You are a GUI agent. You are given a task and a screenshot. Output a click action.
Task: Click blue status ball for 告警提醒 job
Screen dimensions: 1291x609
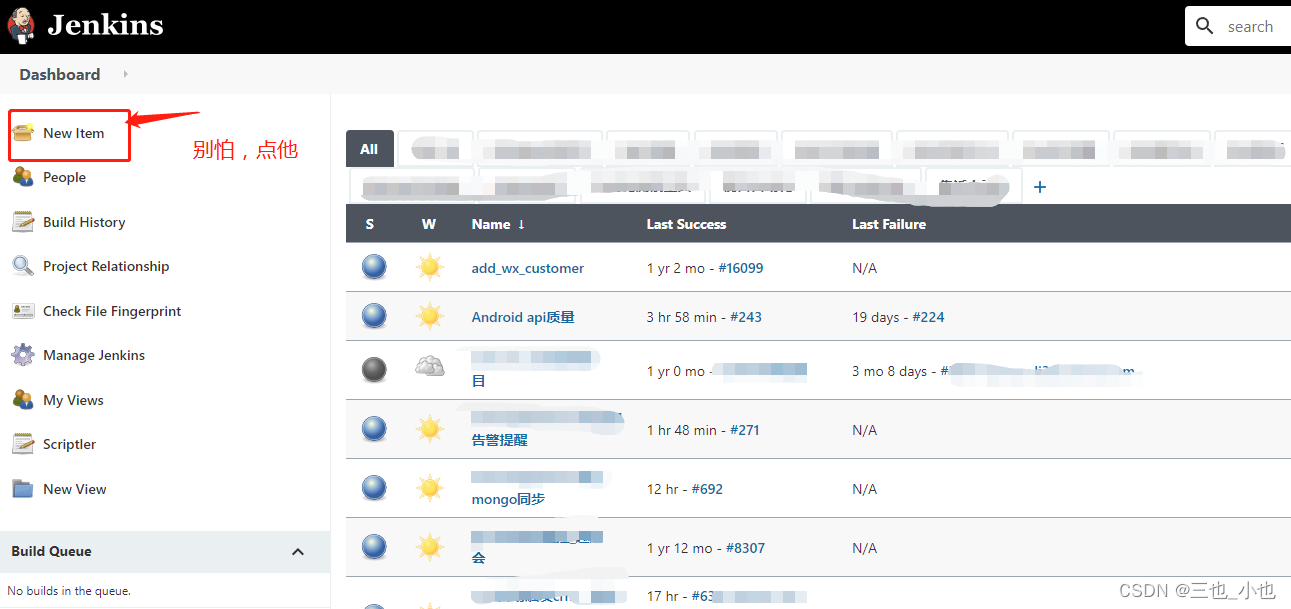pyautogui.click(x=374, y=429)
